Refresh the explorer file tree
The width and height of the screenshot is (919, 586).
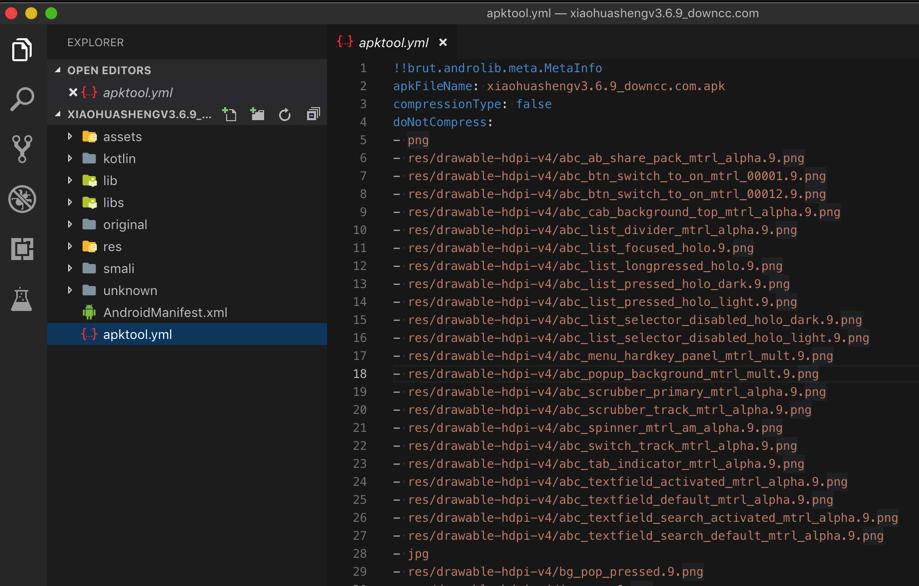285,115
